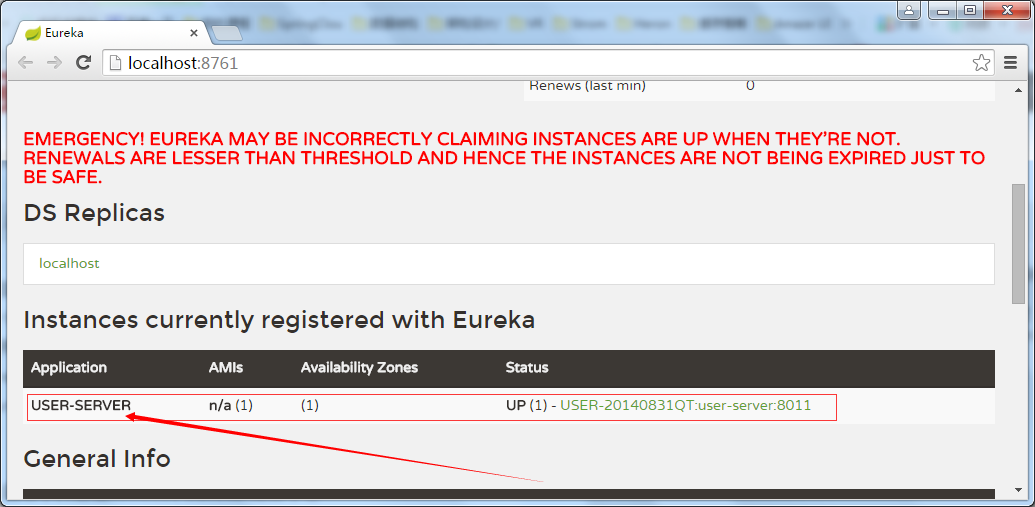Maximize the Chrome window
This screenshot has height=507, width=1035.
[969, 10]
